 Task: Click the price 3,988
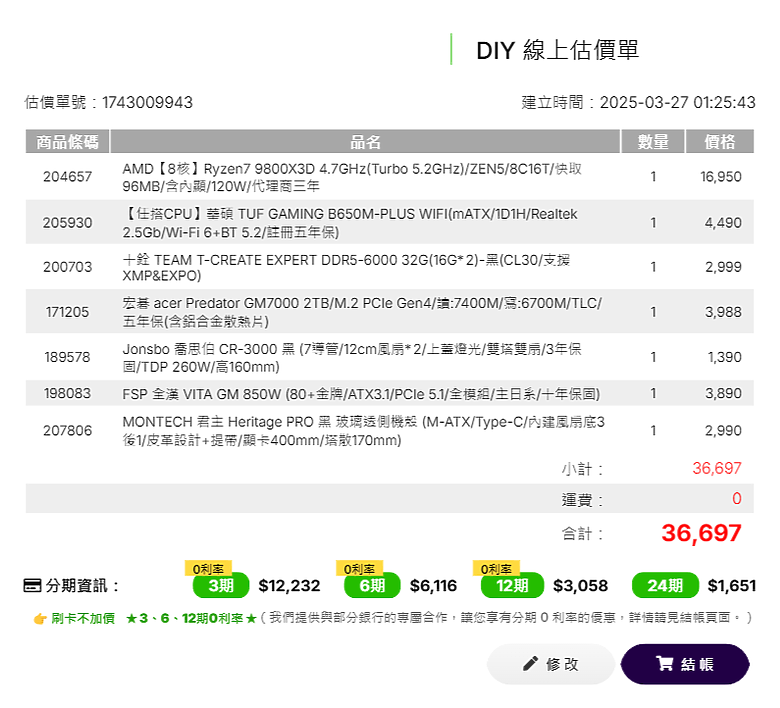723,312
